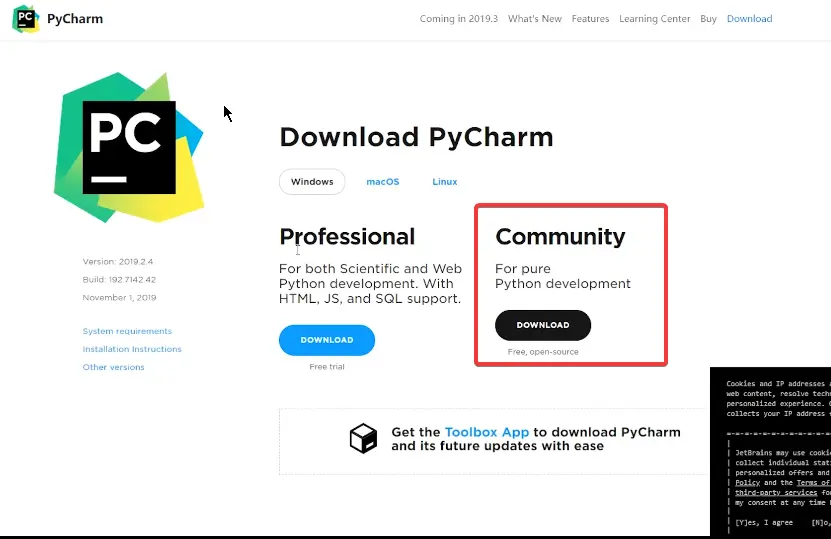Screen dimensions: 831x539
Task: Click the Free trial caption
Action: (x=327, y=367)
